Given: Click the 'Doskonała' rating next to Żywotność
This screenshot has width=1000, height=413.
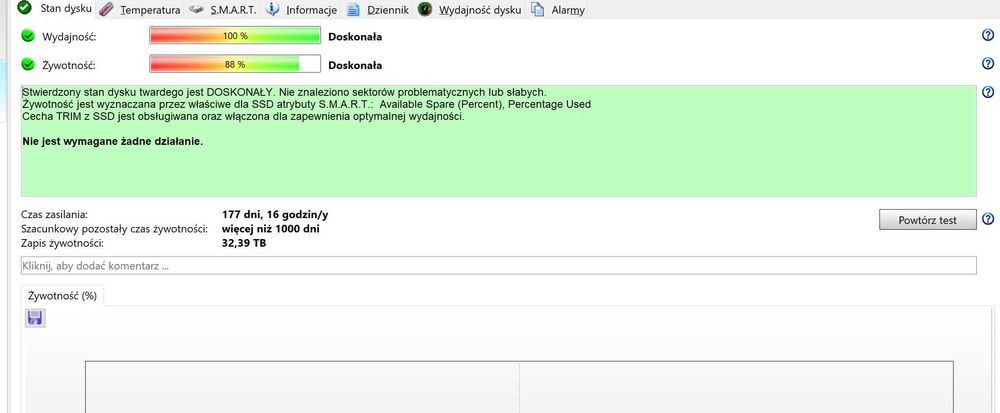Looking at the screenshot, I should click(355, 65).
